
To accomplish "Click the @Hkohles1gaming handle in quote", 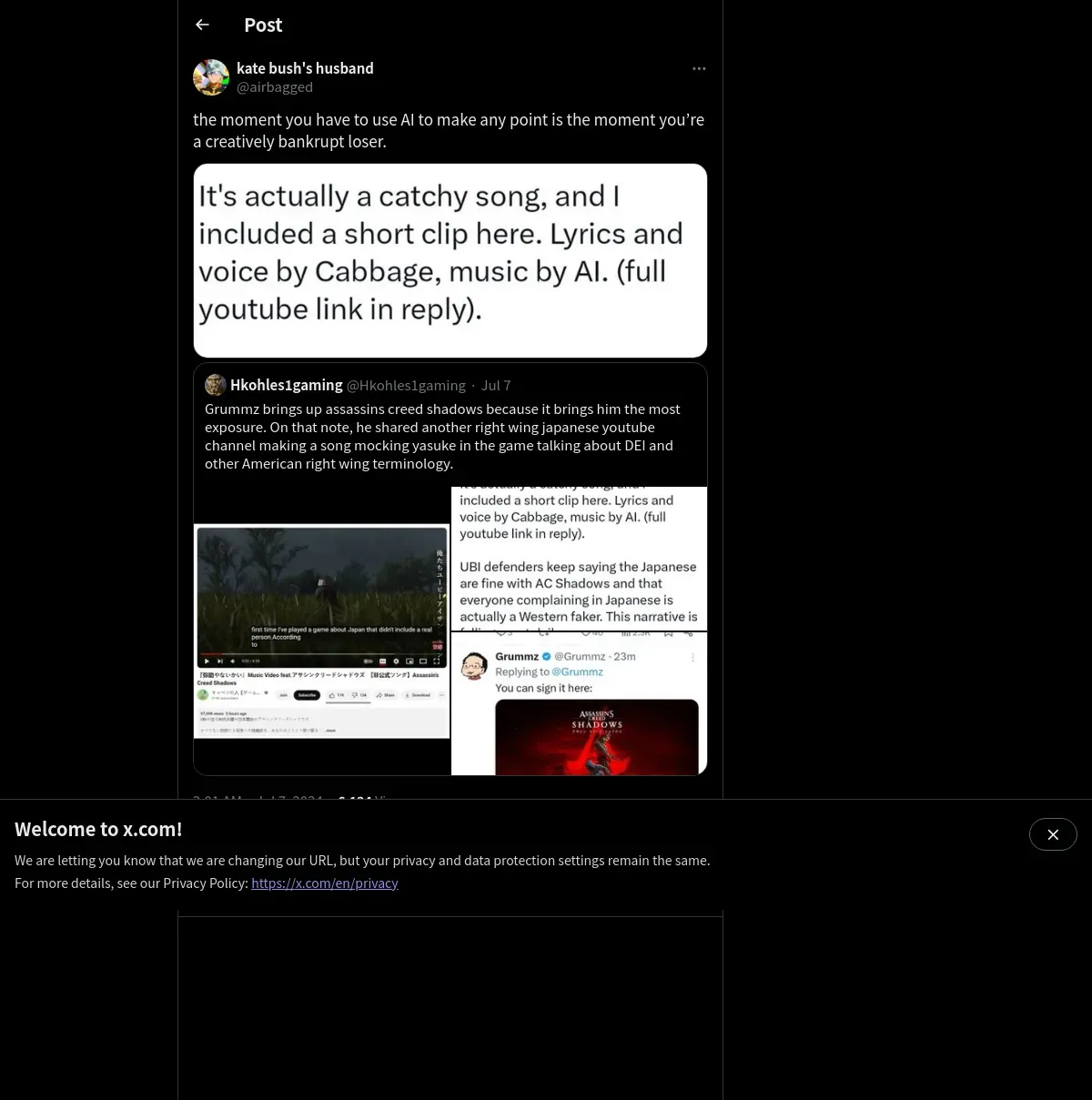I will tap(406, 385).
